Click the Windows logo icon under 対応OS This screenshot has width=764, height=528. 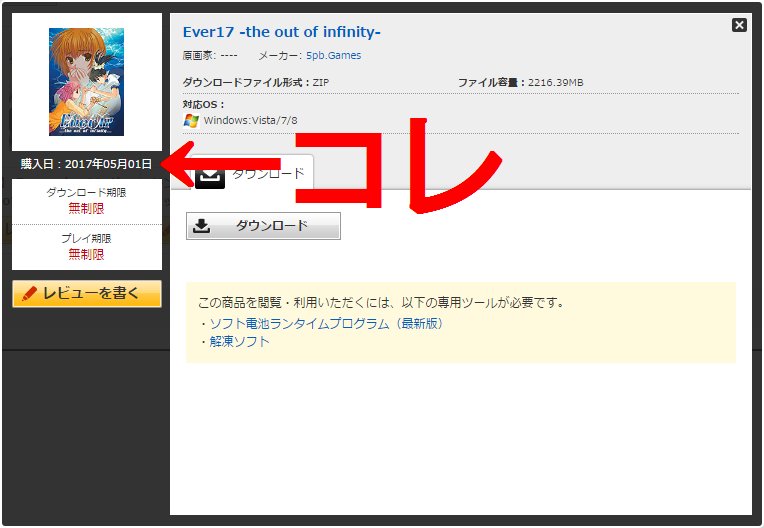point(191,120)
